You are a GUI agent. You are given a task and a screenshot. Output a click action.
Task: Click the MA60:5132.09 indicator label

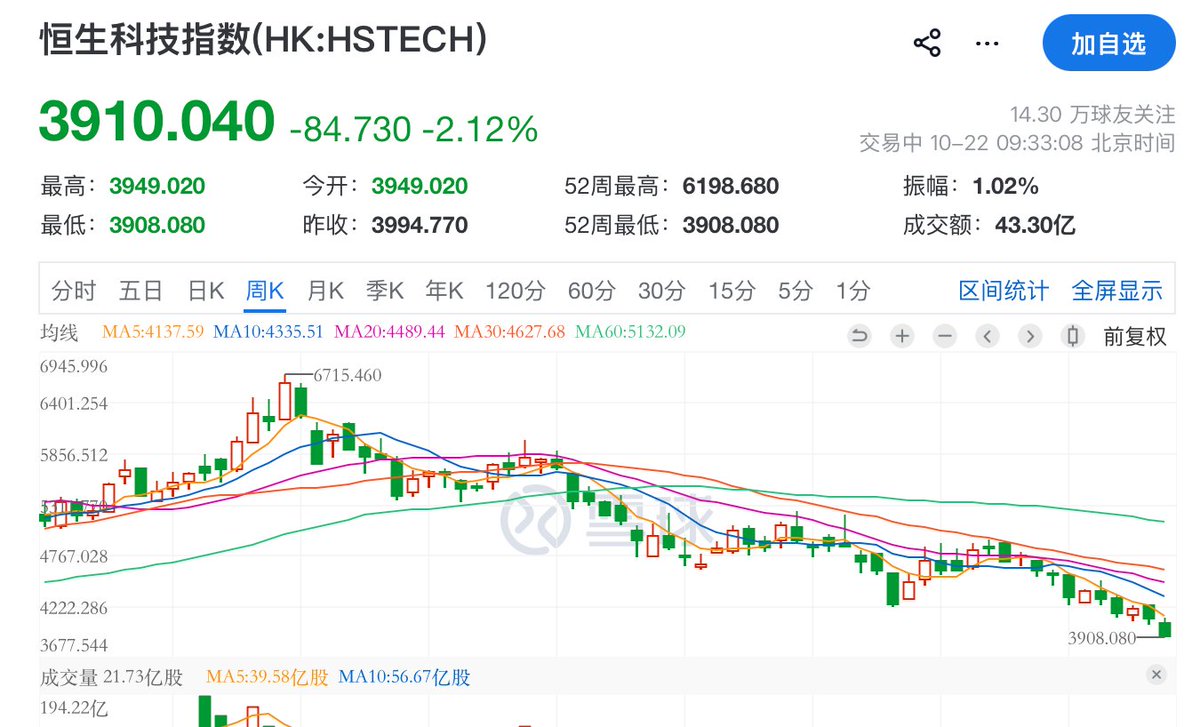[x=630, y=332]
